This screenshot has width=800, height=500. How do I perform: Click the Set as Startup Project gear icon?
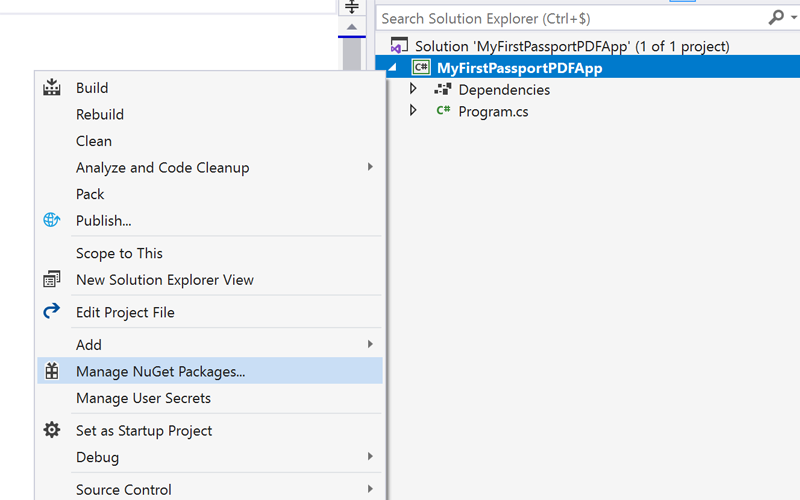pyautogui.click(x=52, y=430)
